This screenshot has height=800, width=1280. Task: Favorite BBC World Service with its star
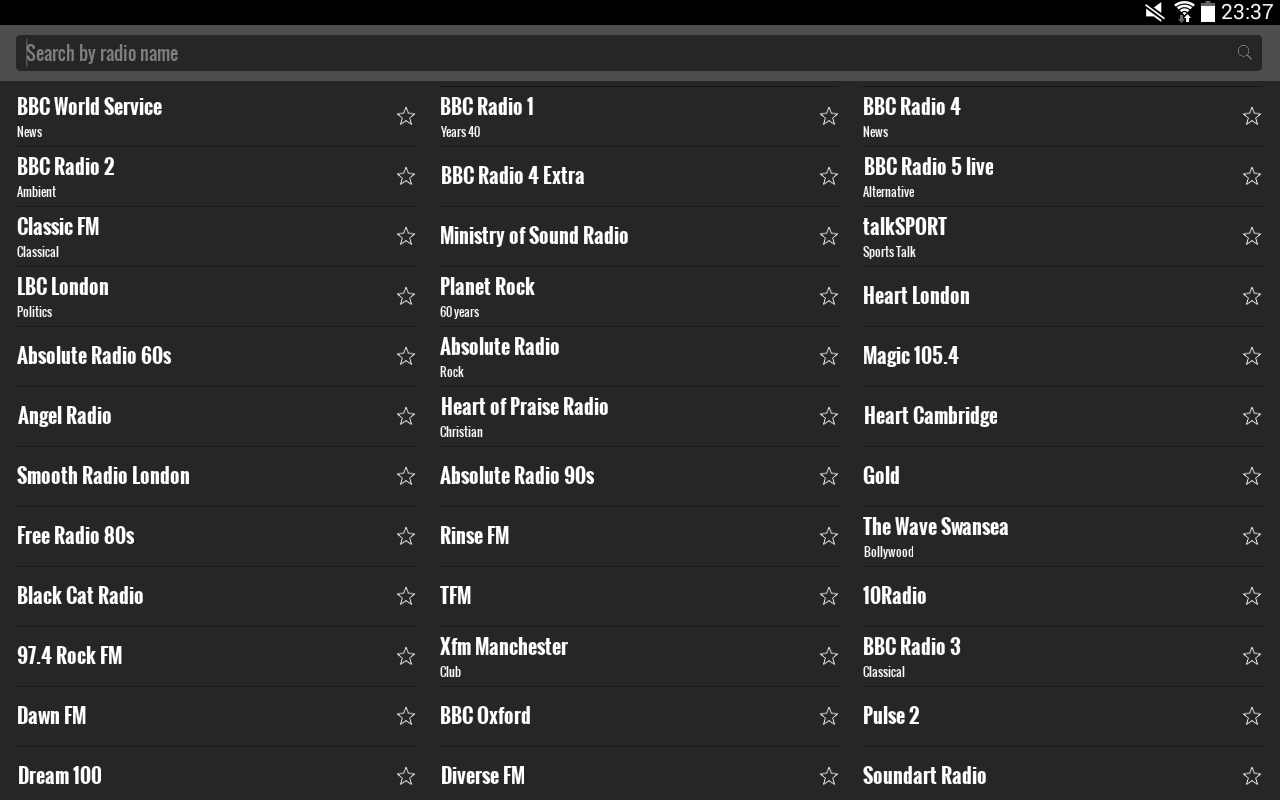[406, 116]
